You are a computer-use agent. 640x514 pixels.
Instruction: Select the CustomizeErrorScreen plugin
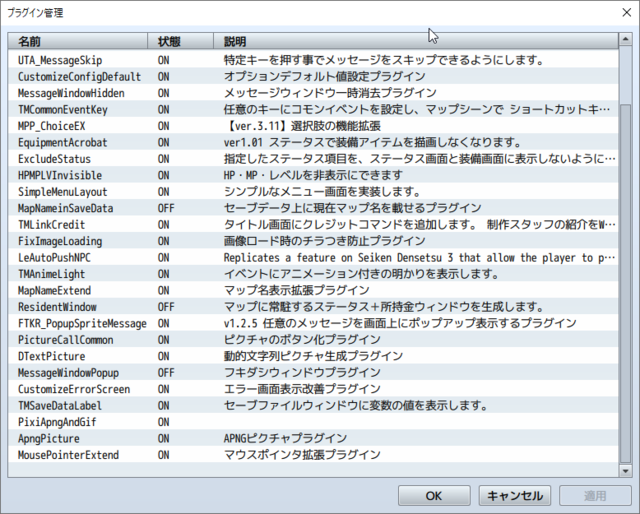coord(313,389)
